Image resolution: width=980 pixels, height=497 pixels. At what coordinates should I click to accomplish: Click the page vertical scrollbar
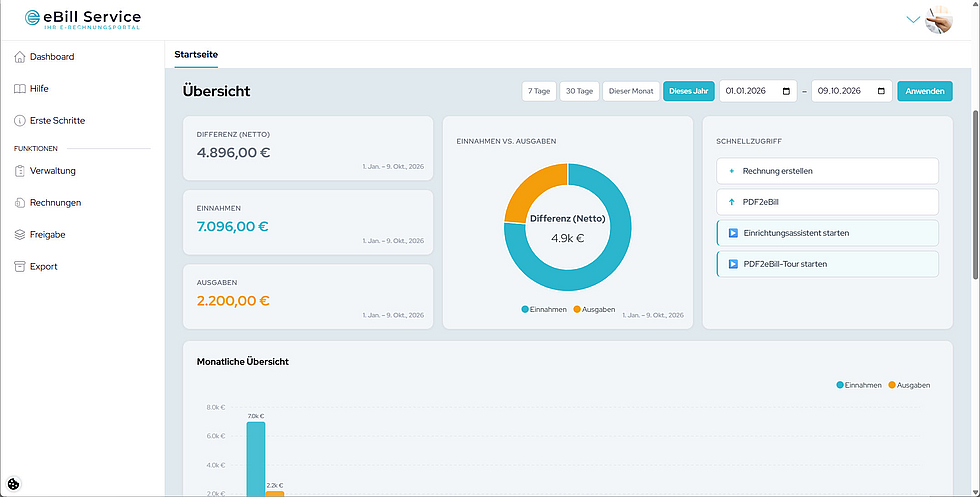976,194
